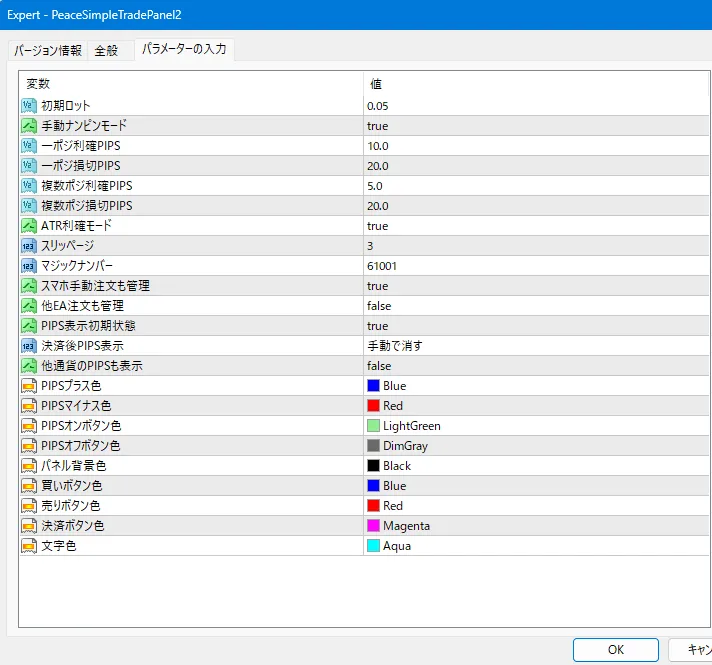Select the パラメーターの入力 tab
This screenshot has height=665, width=712.
[184, 49]
